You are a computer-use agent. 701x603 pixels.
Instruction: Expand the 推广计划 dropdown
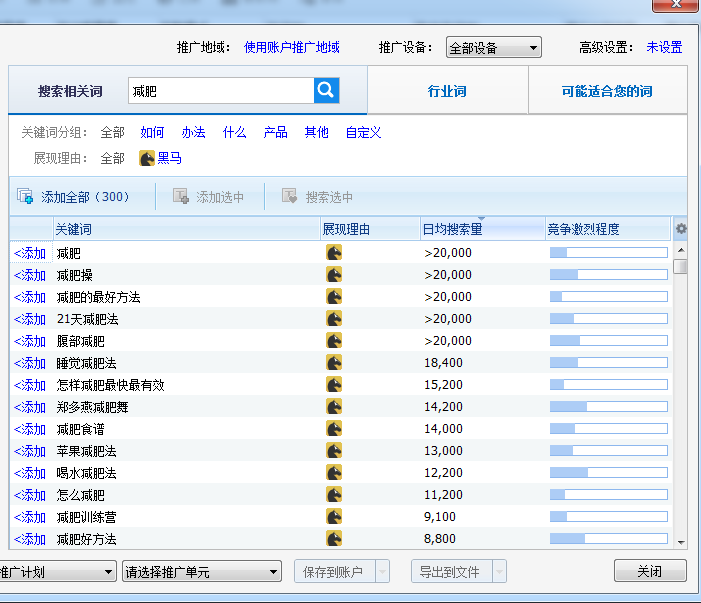coord(58,572)
